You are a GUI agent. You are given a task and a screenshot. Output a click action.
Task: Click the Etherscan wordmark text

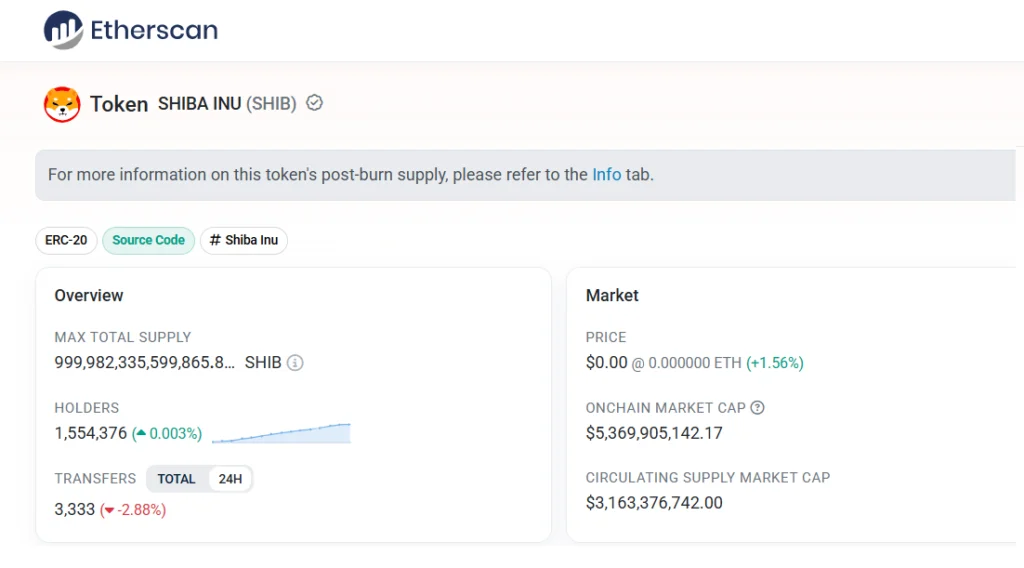click(154, 30)
